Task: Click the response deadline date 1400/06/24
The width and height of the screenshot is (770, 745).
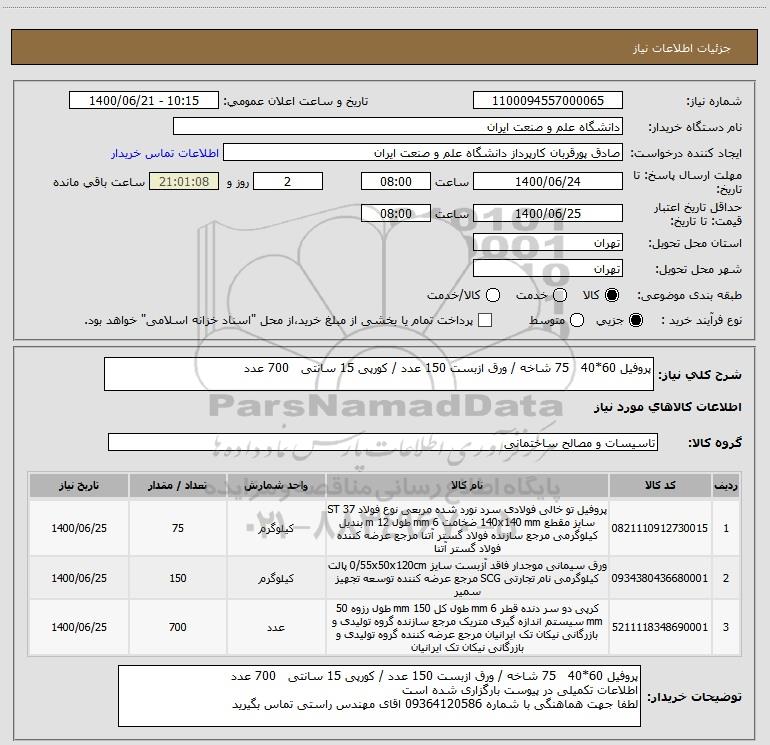Action: coord(548,181)
